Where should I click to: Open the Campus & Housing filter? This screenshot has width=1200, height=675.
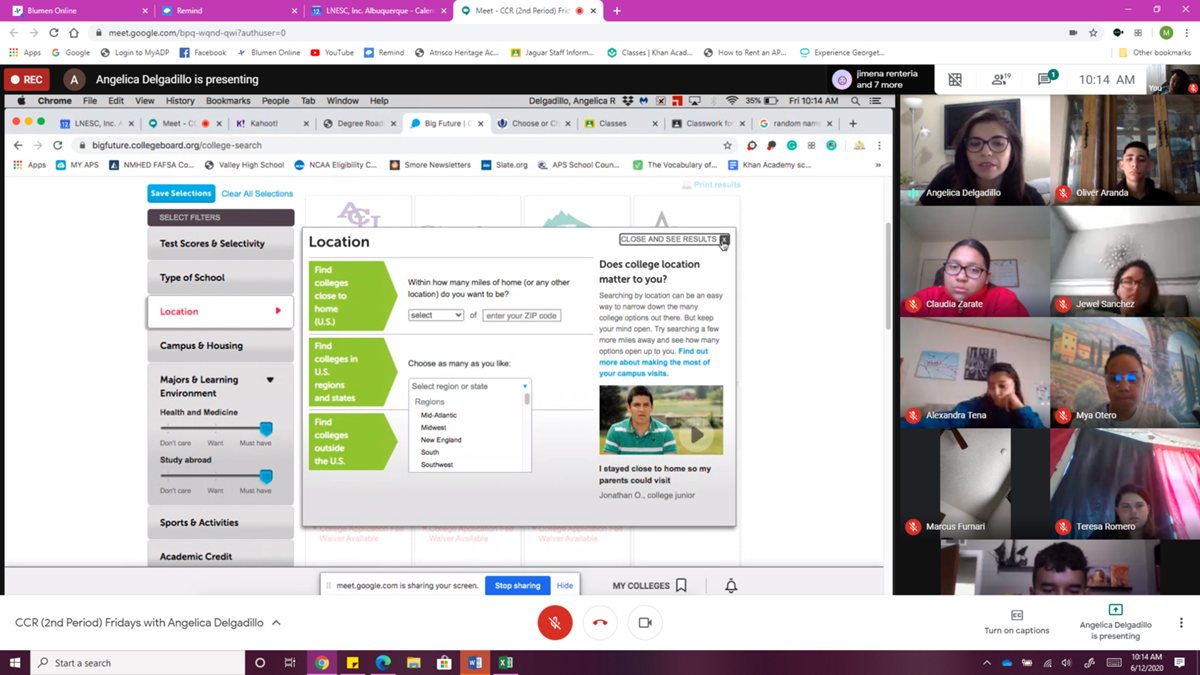tap(220, 346)
